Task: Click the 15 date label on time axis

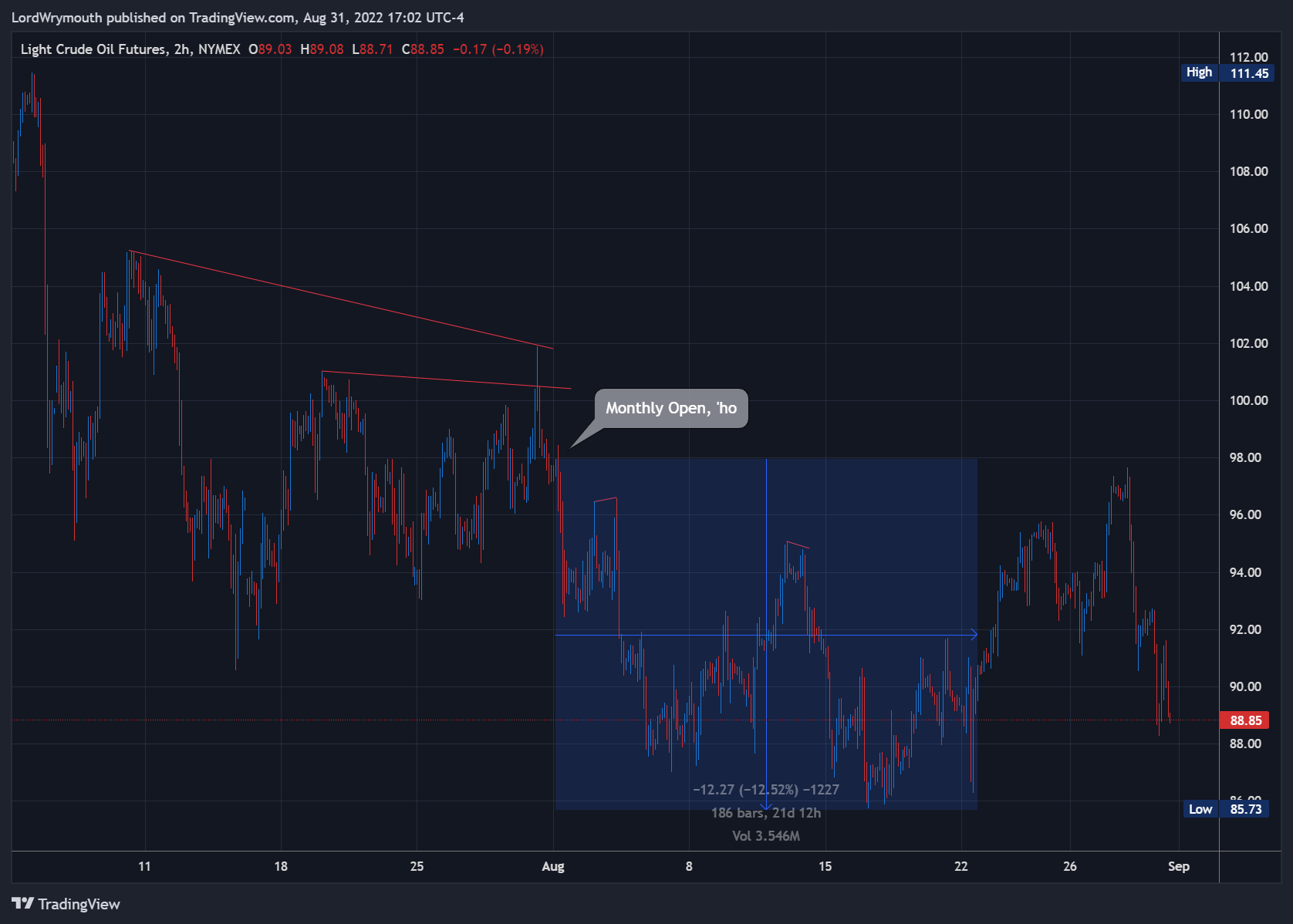Action: tap(825, 866)
